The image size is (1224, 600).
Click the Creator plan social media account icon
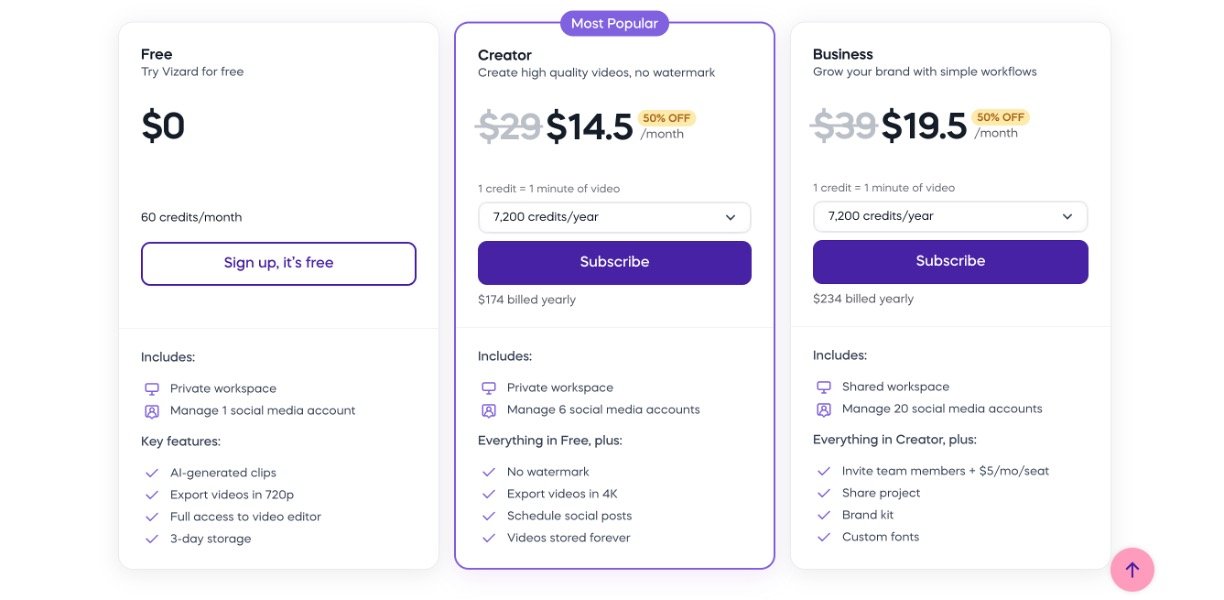click(489, 410)
